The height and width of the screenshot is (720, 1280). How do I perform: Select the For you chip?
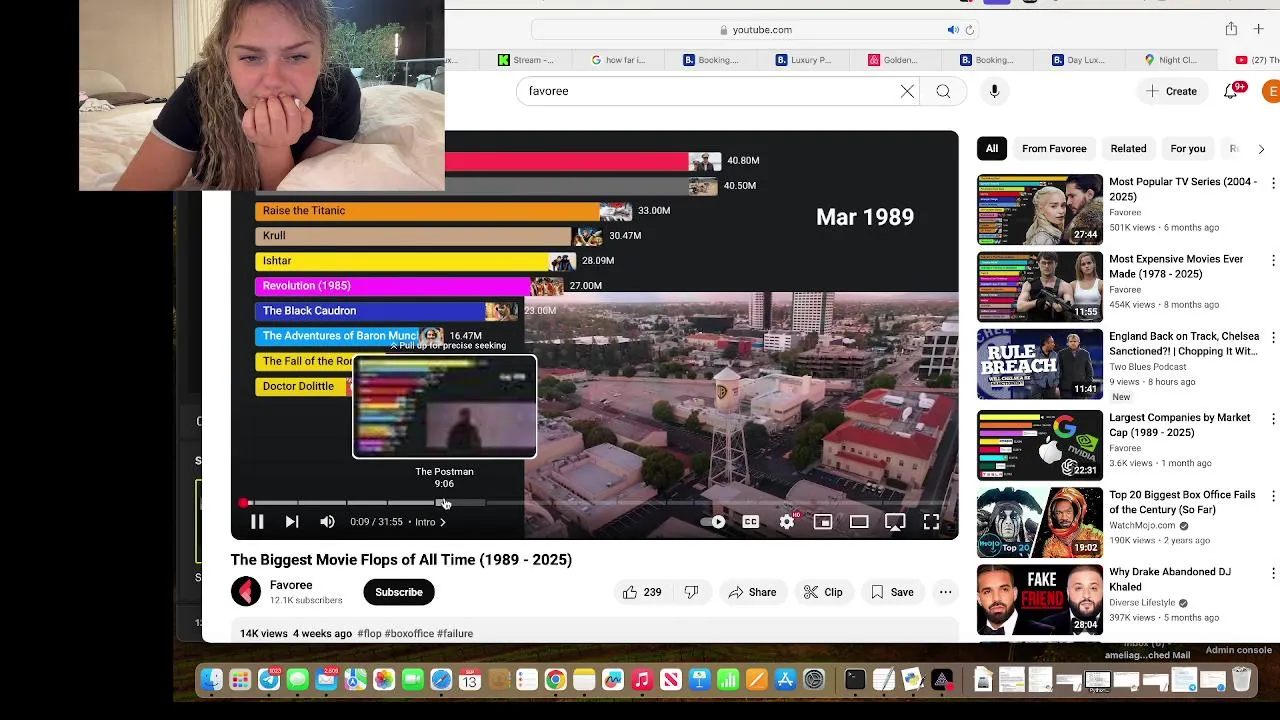click(x=1188, y=149)
